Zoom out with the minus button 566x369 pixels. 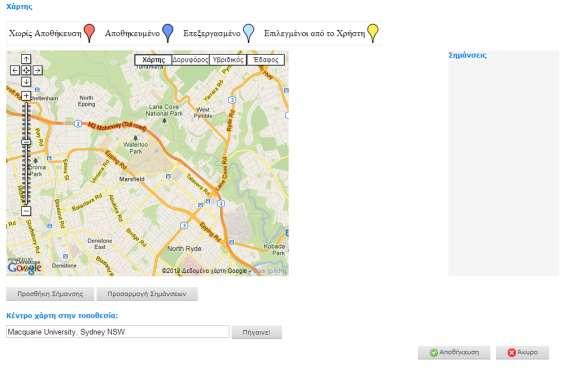coord(26,211)
